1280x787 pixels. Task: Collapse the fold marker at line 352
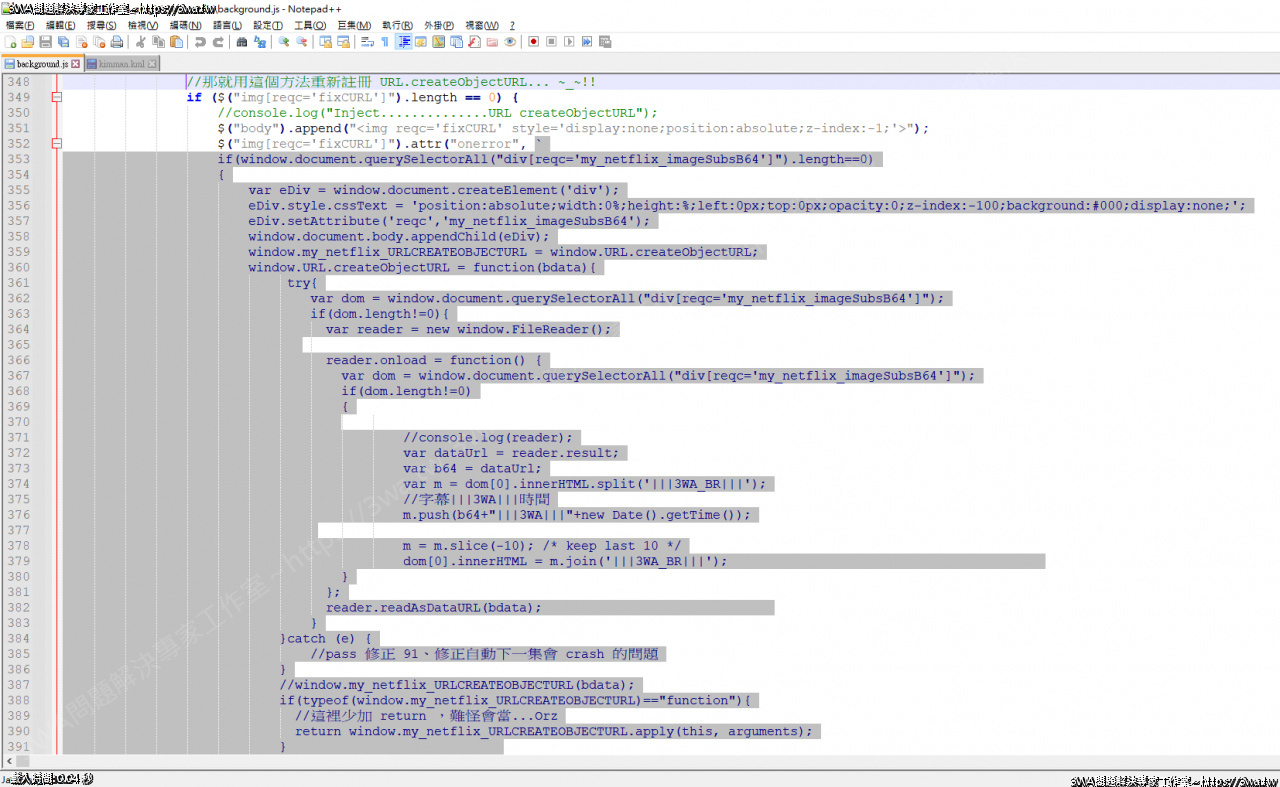click(x=56, y=145)
